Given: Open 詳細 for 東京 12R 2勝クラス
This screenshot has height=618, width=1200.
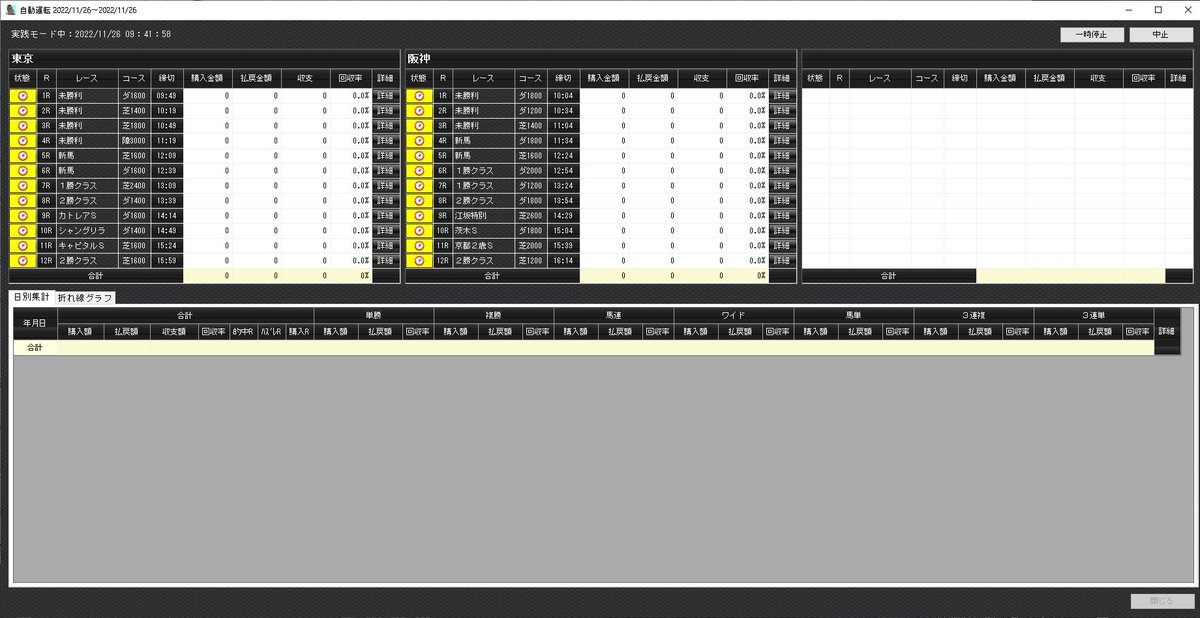Looking at the screenshot, I should [x=385, y=261].
